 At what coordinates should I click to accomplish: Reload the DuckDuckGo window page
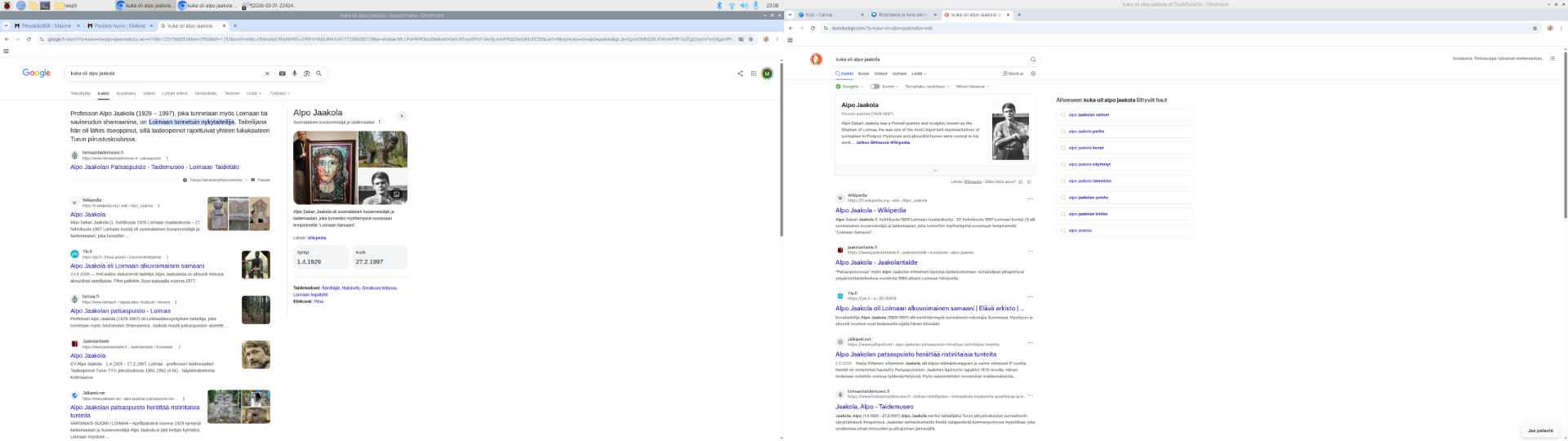coord(813,28)
